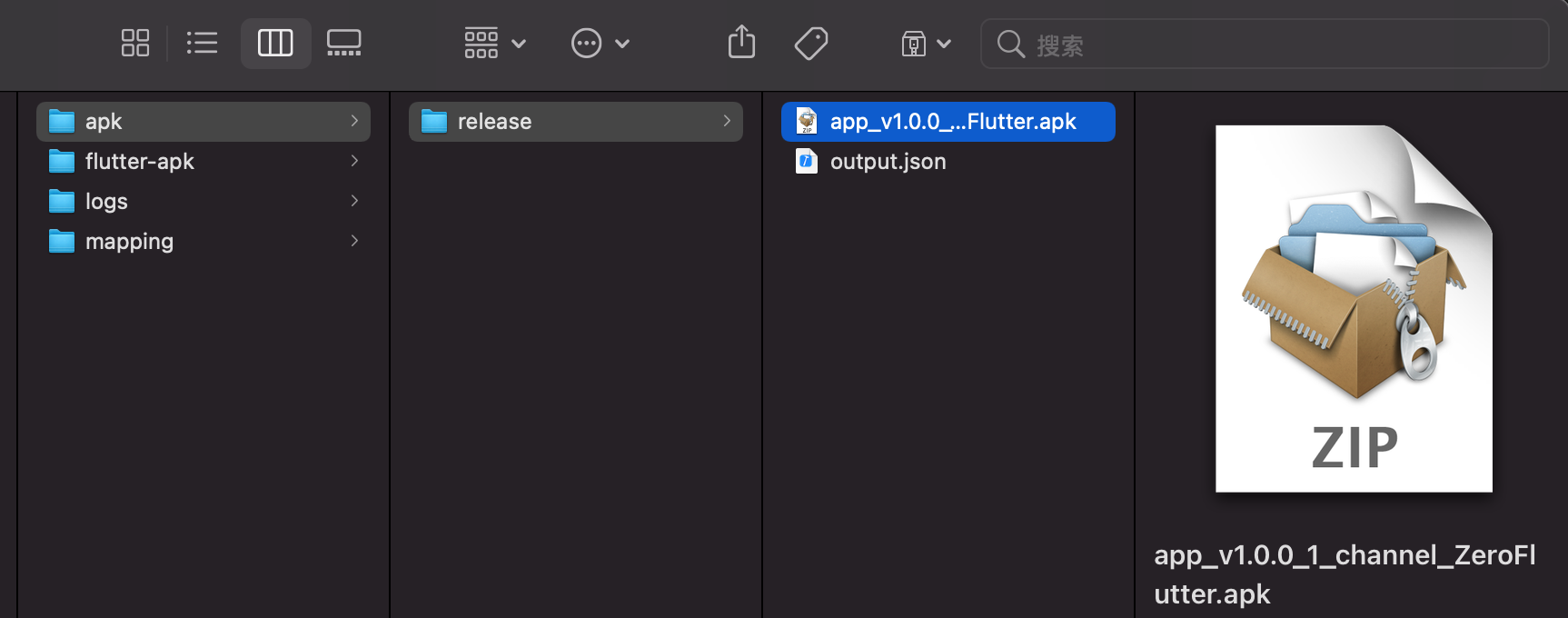Switch to column view

click(275, 43)
